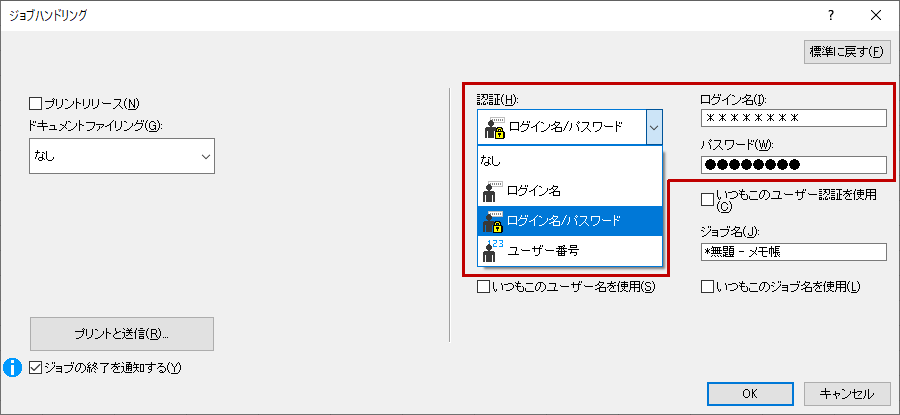
Task: Enable the プリントリリース checkbox
Action: pos(36,103)
